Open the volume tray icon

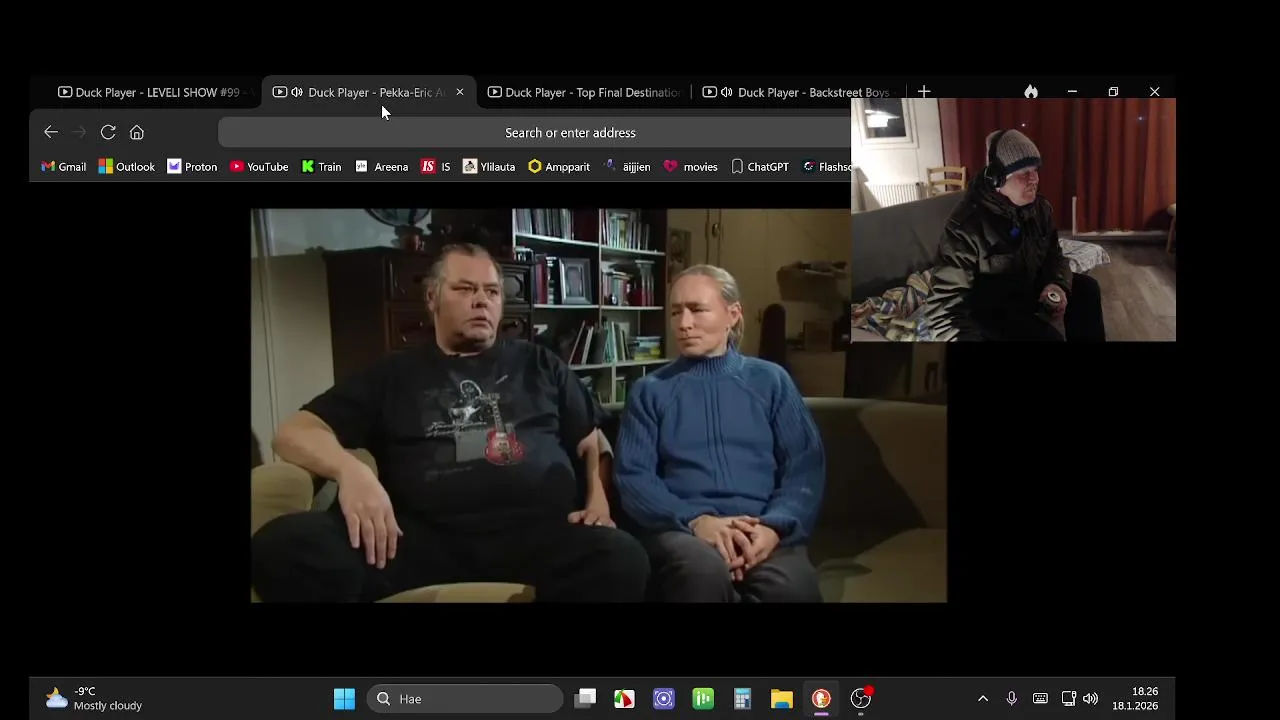point(1091,699)
